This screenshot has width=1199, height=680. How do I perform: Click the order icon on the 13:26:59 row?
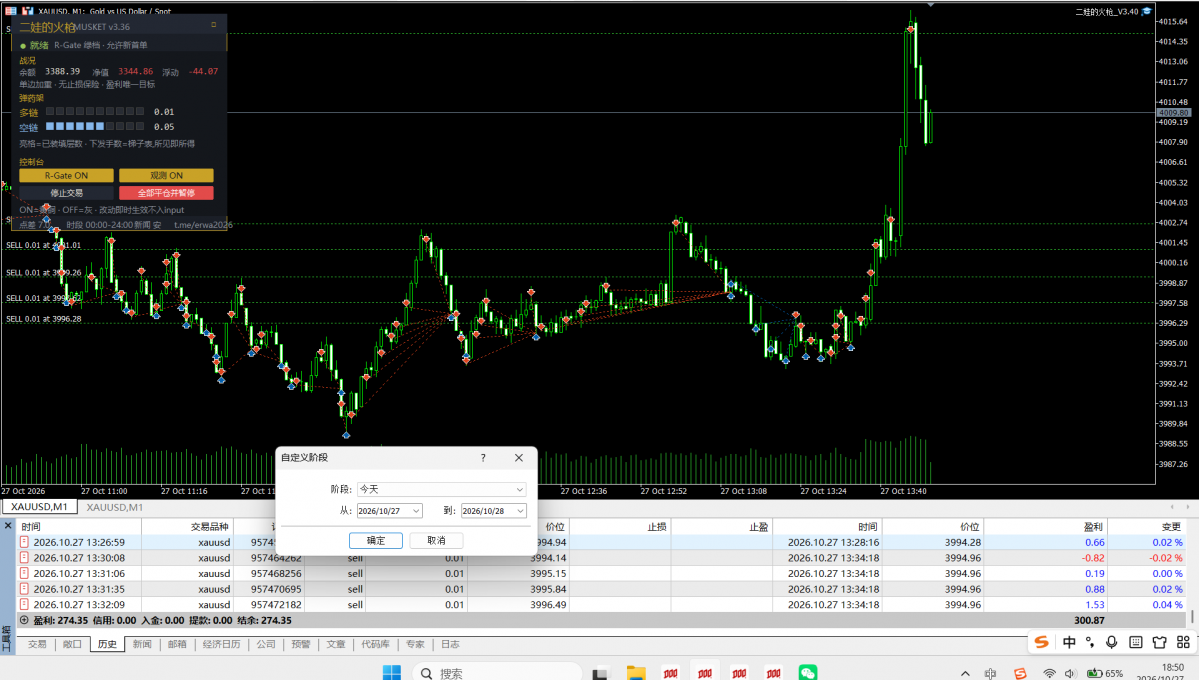pyautogui.click(x=24, y=542)
